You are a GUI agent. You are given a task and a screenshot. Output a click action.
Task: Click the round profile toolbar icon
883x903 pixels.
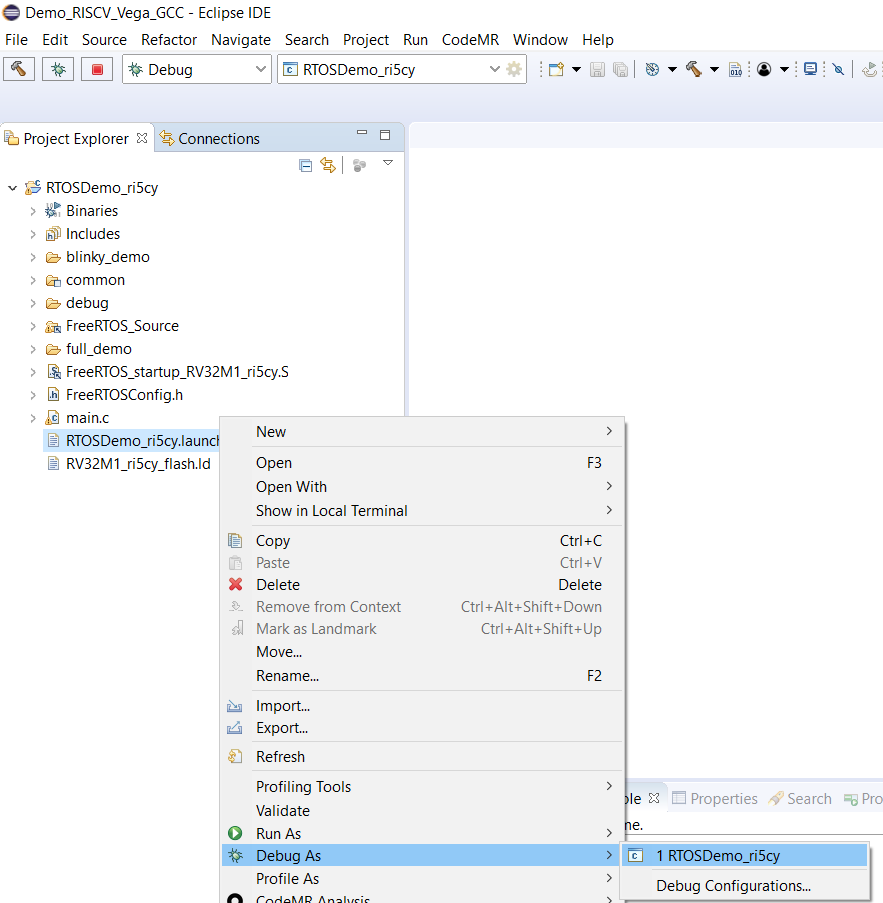764,70
